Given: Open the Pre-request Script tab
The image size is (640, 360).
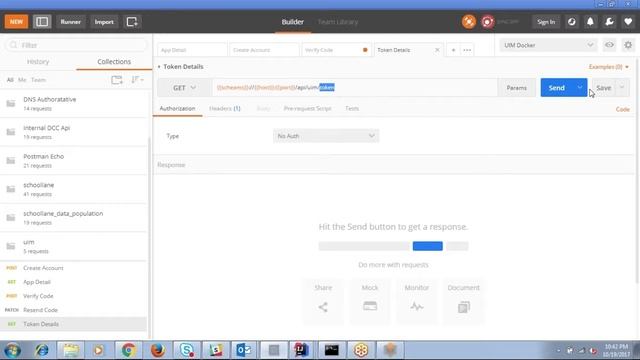Looking at the screenshot, I should coord(307,109).
